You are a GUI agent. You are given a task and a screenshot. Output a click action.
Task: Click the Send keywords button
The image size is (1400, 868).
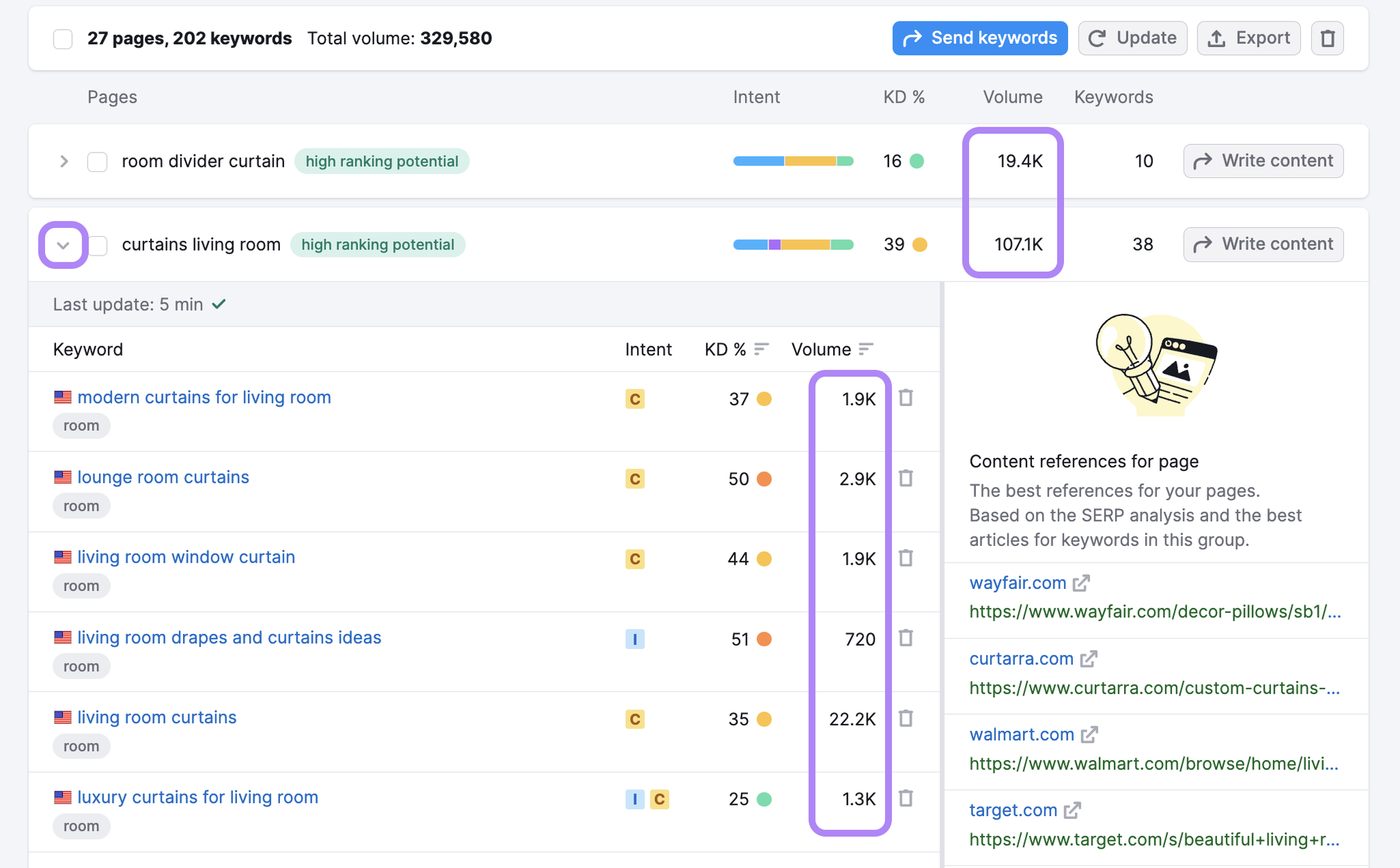pos(979,38)
